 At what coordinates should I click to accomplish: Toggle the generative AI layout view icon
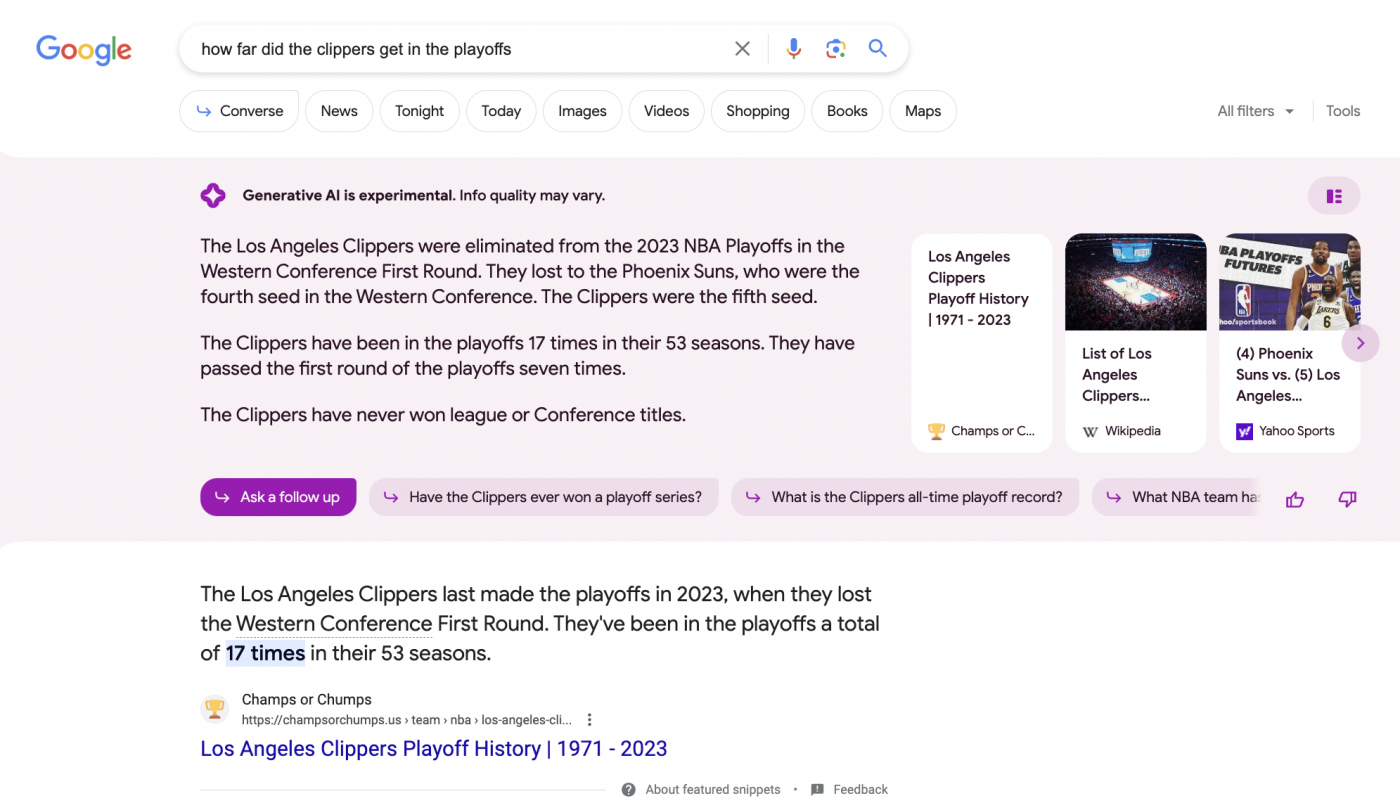pyautogui.click(x=1334, y=196)
